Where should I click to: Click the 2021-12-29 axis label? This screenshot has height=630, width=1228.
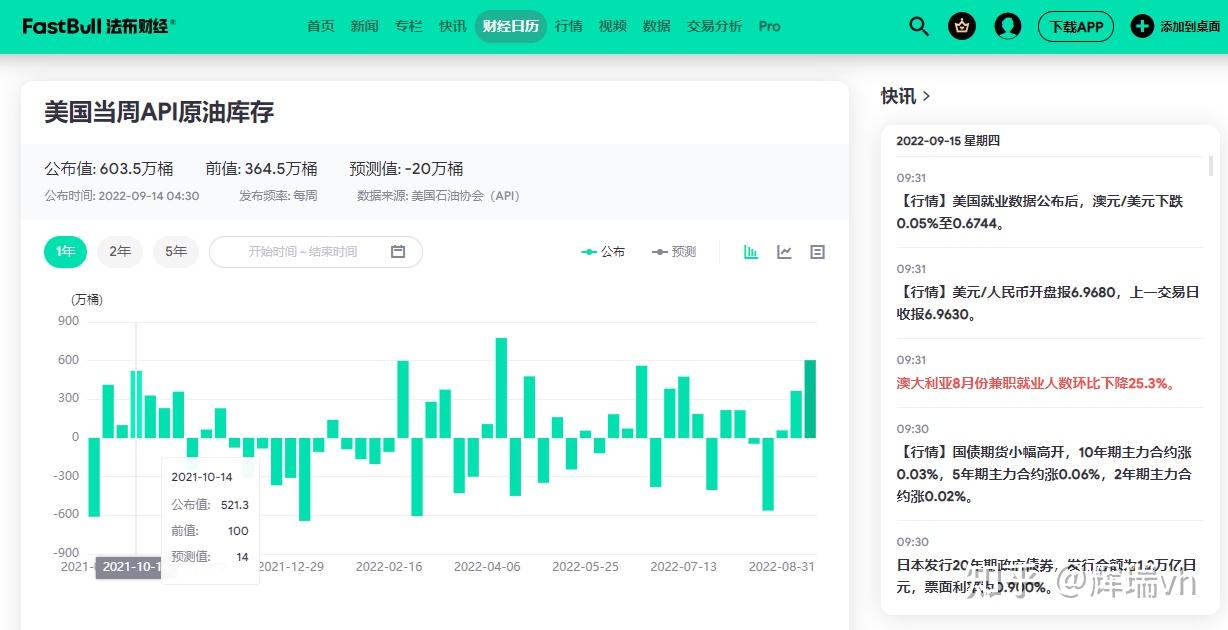291,566
